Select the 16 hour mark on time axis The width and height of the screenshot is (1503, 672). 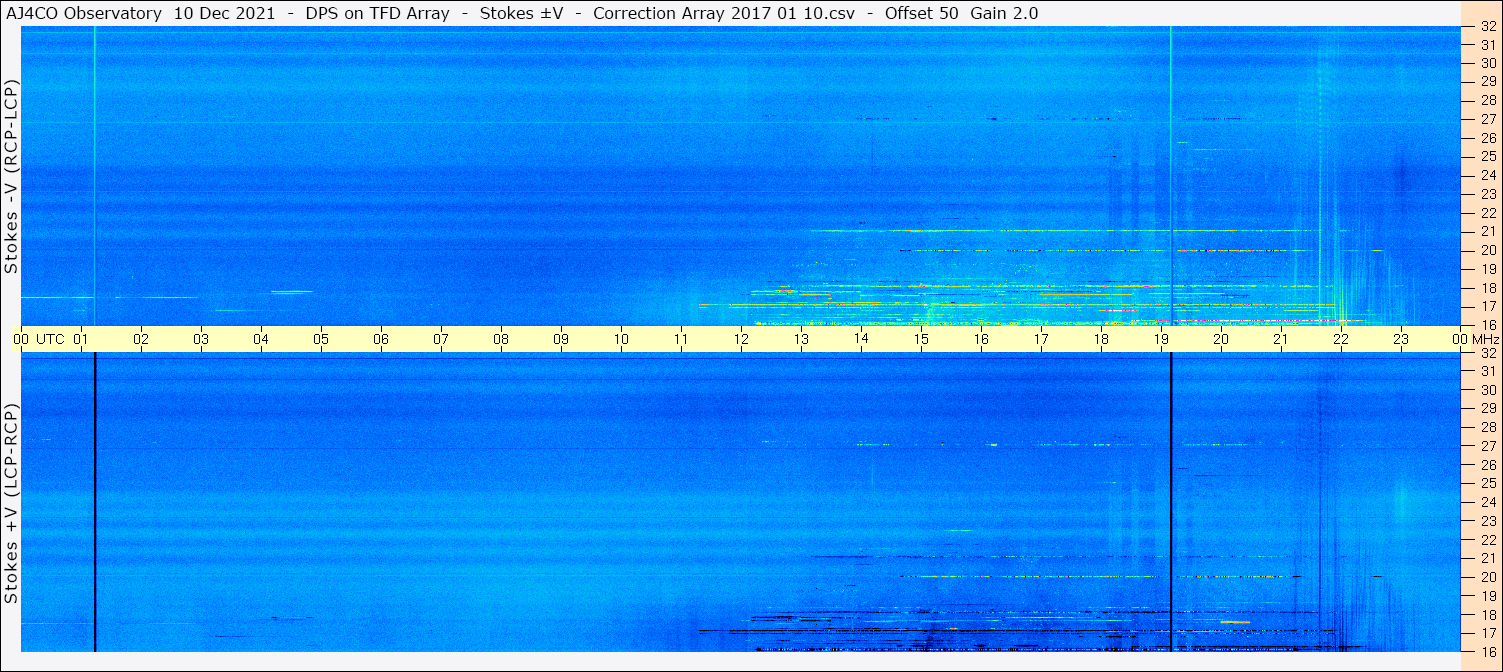coord(982,340)
